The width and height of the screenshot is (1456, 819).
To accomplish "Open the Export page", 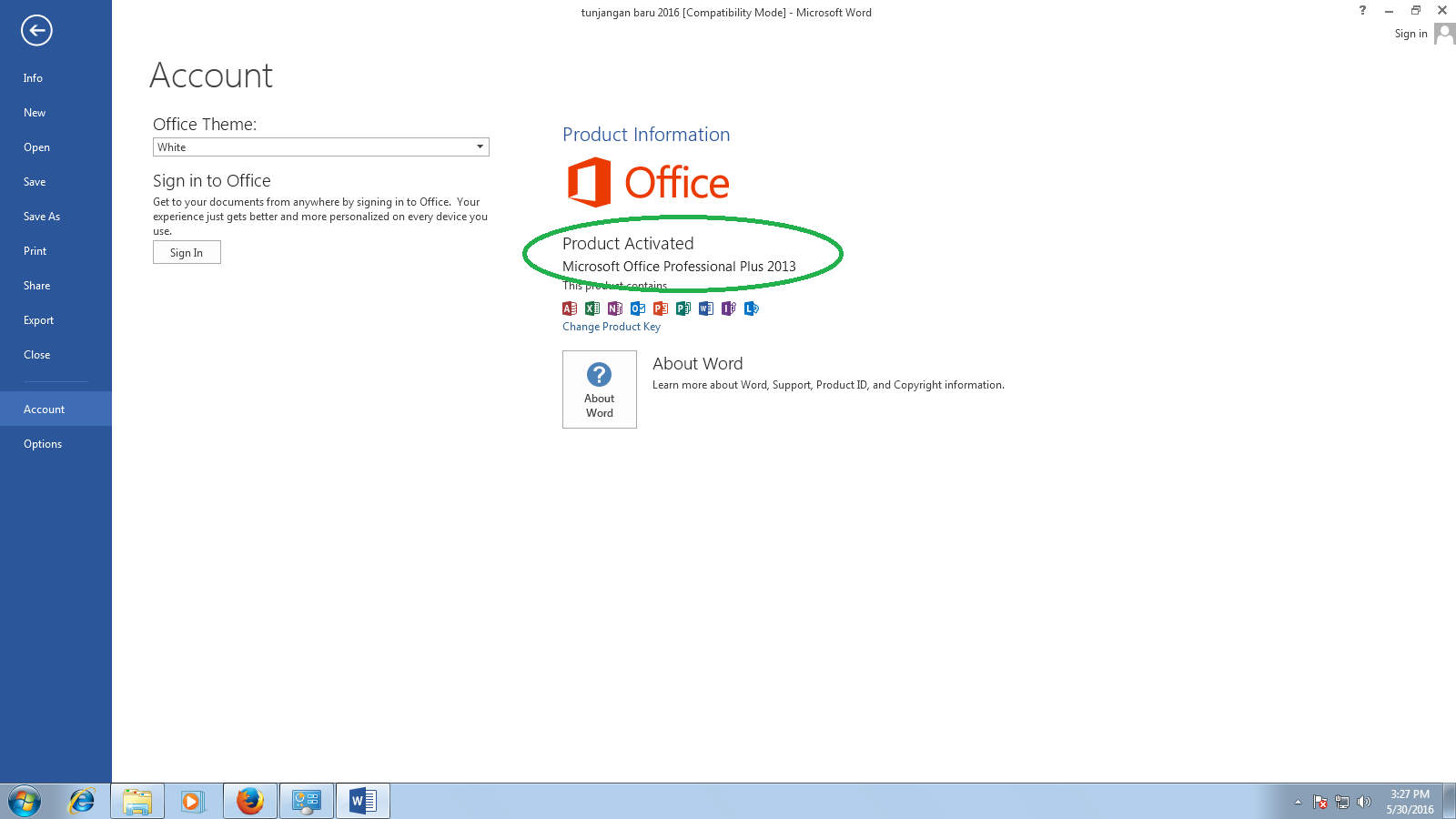I will click(56, 320).
